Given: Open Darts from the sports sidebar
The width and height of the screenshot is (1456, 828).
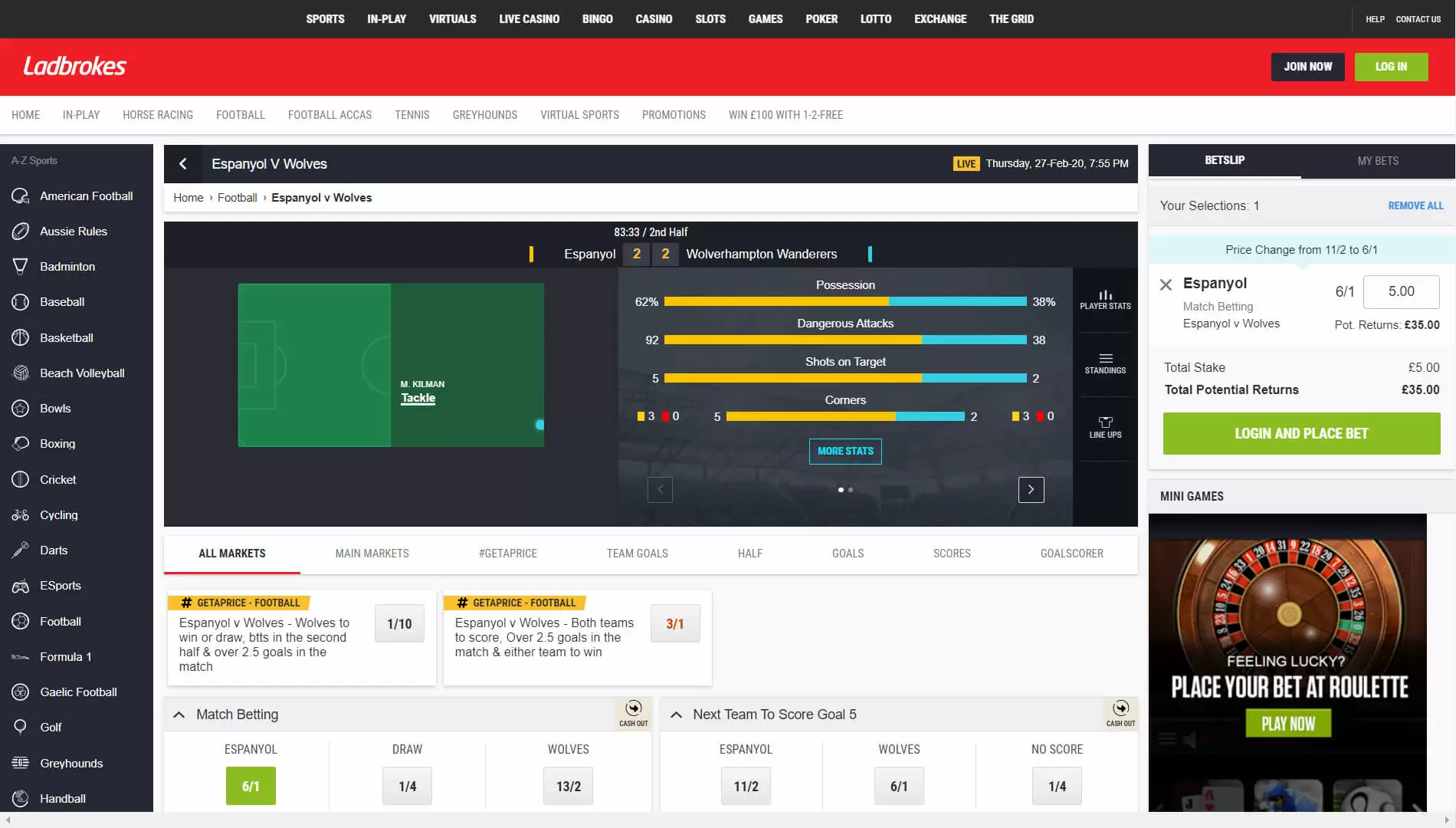Looking at the screenshot, I should (x=54, y=550).
